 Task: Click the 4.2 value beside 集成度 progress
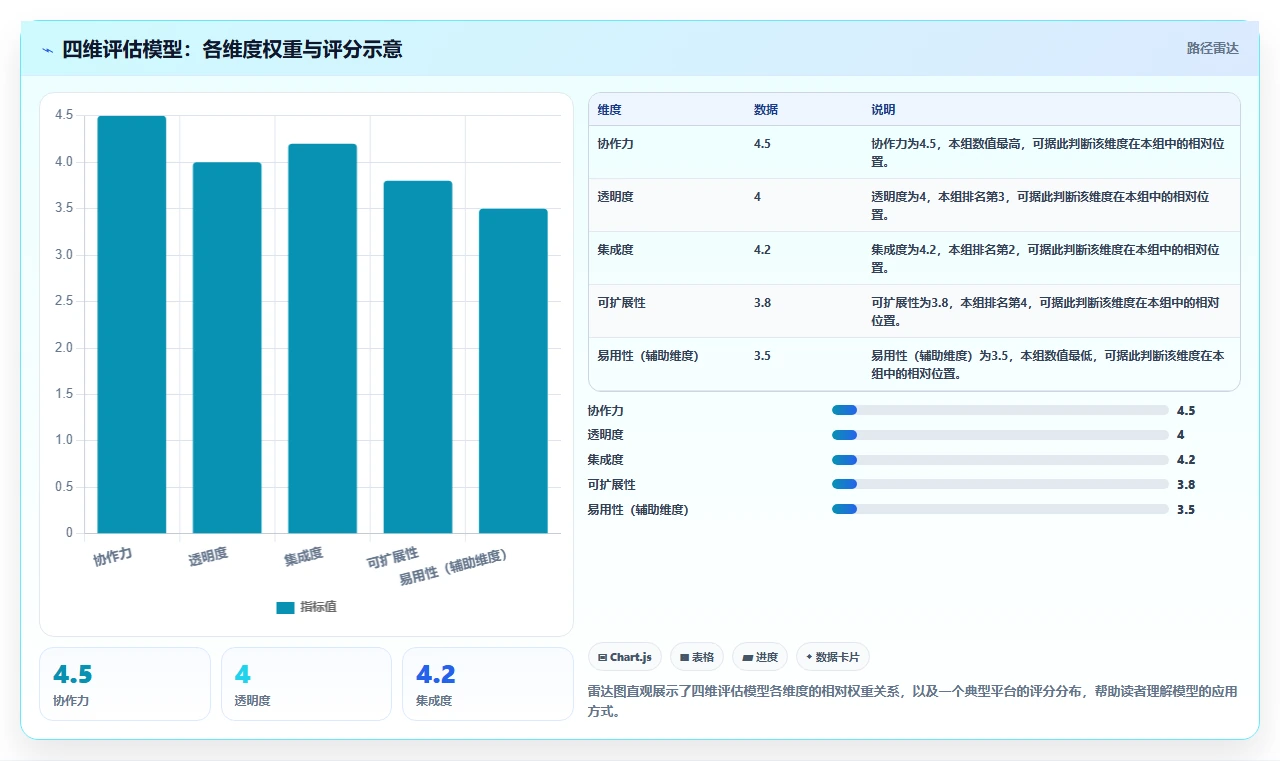(x=1186, y=460)
